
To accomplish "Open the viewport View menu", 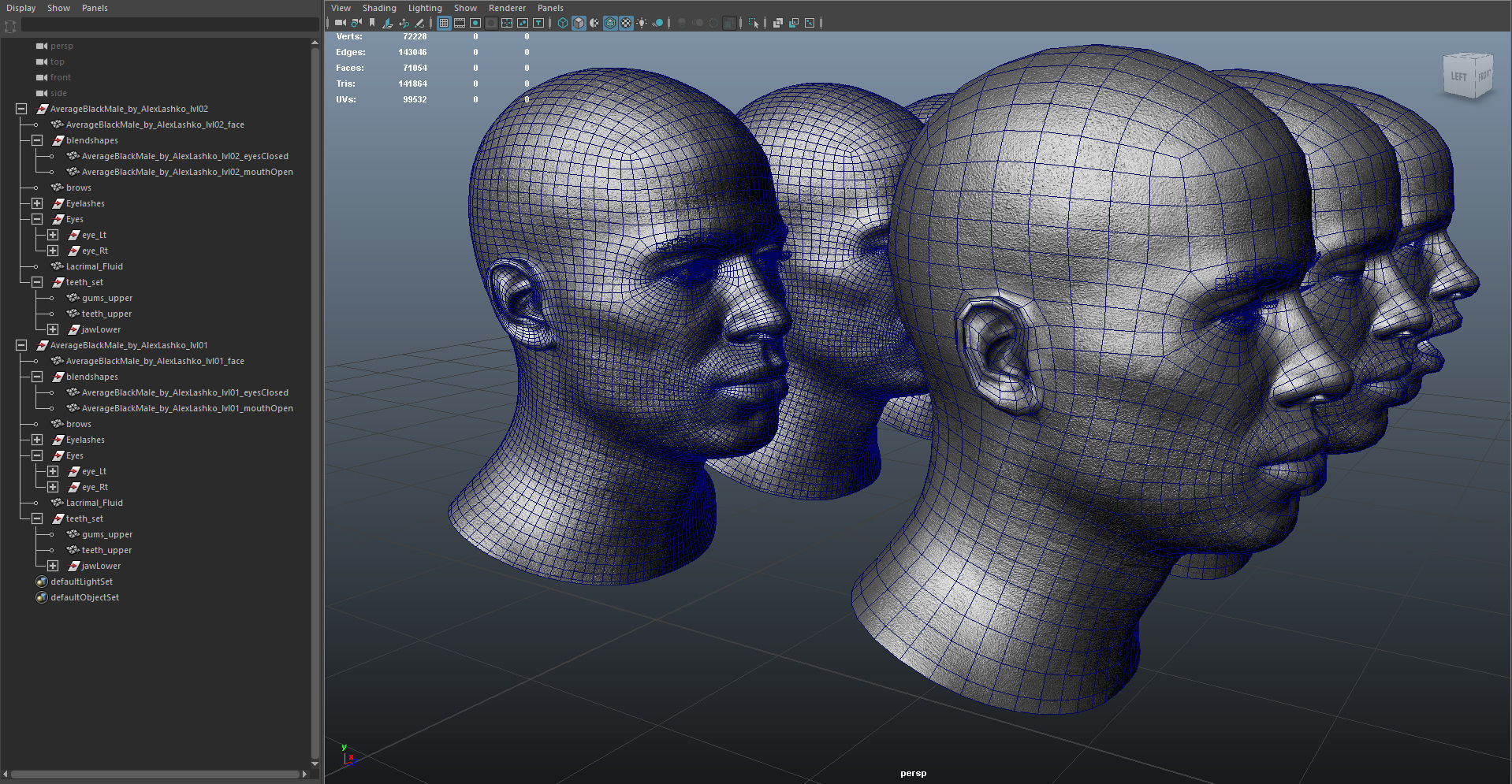I will (x=341, y=8).
